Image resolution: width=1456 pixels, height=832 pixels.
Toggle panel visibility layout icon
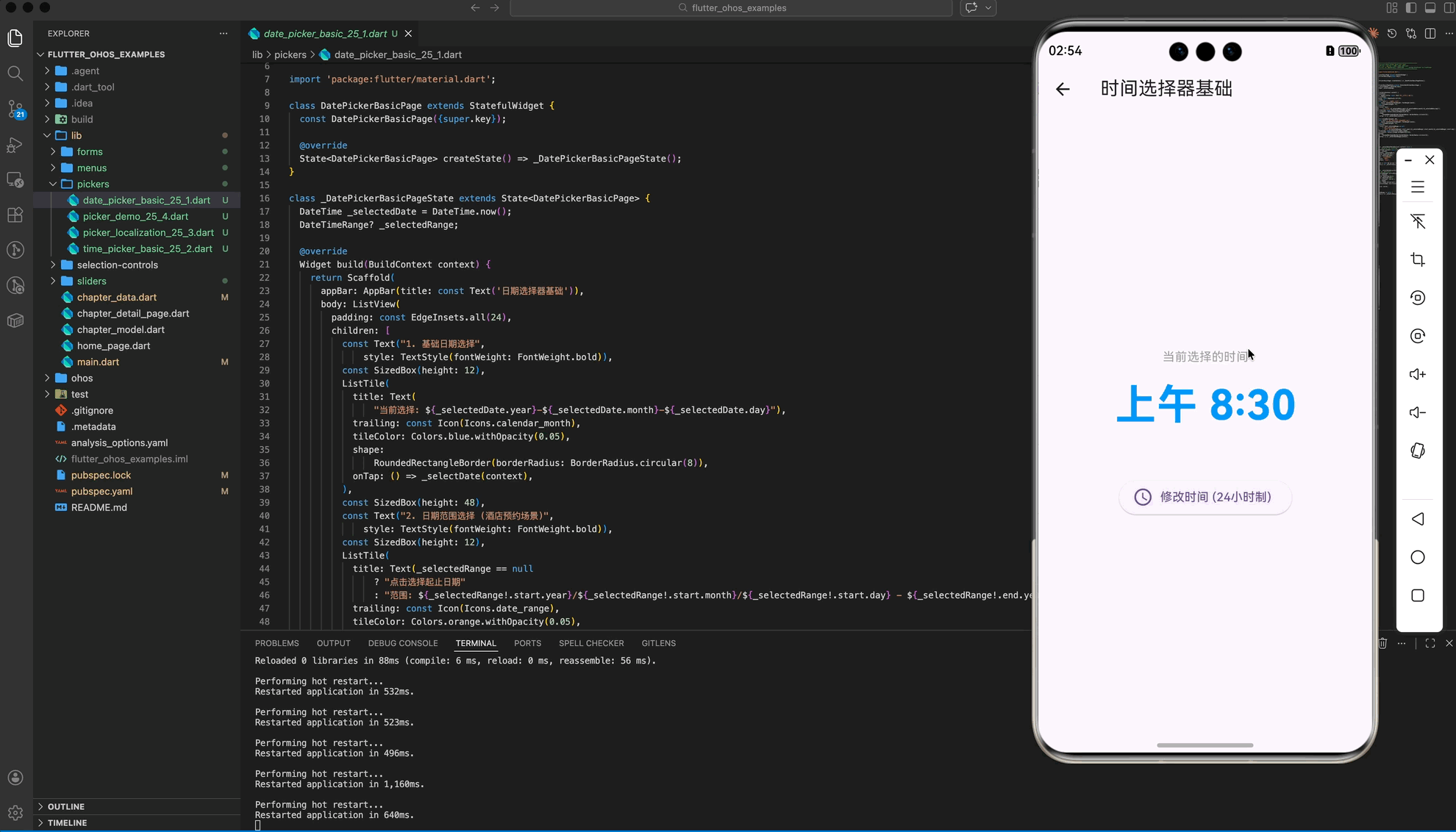click(x=1430, y=8)
